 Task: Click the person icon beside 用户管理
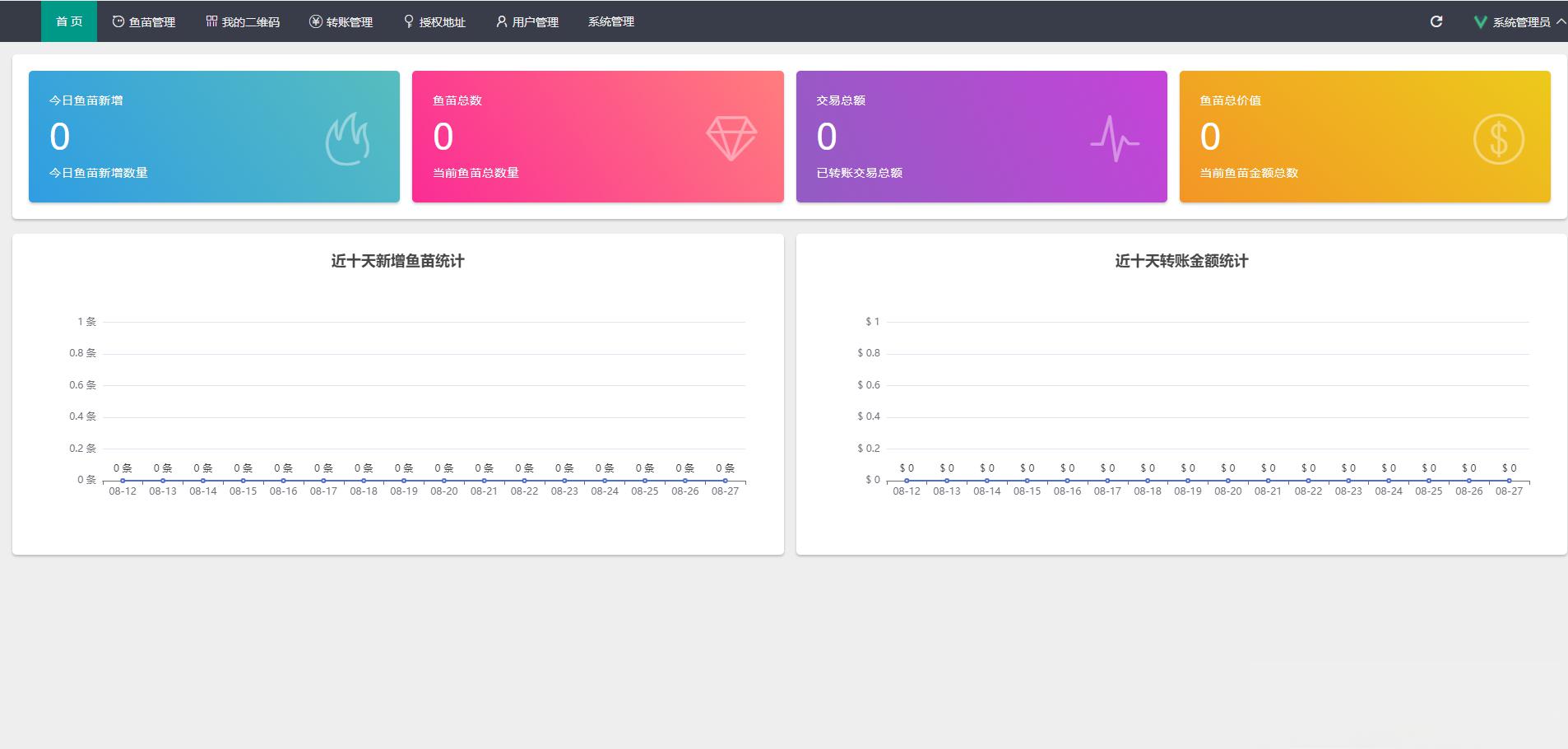[502, 21]
